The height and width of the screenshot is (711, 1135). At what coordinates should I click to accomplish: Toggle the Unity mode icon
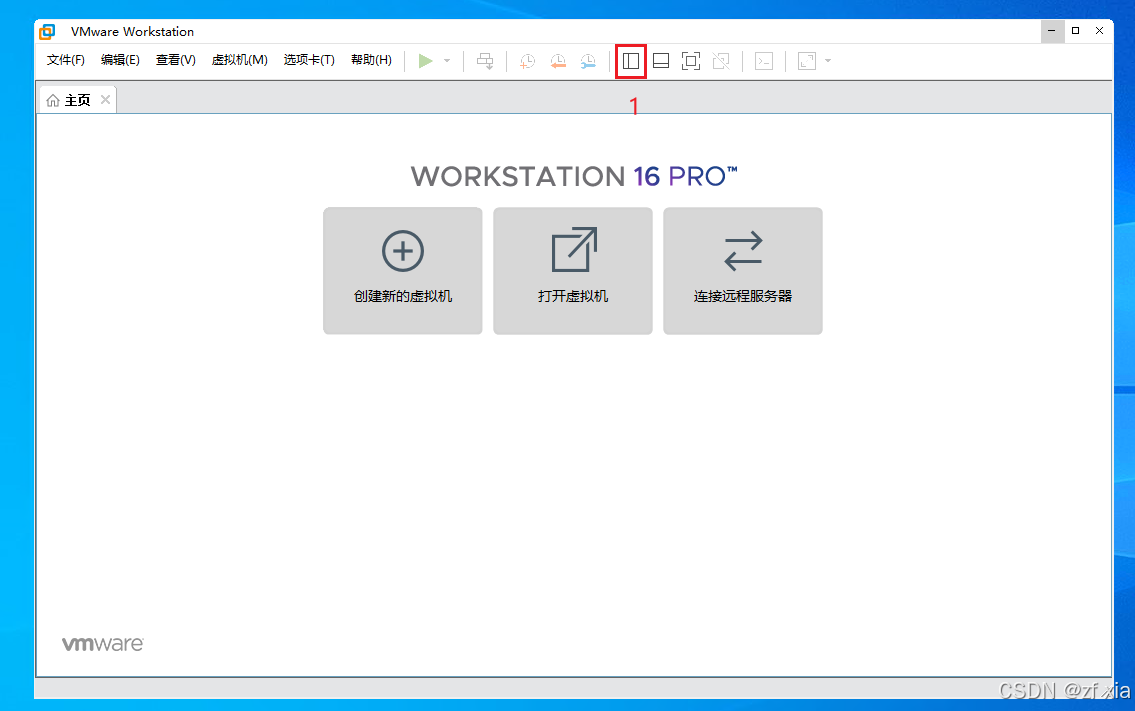tap(720, 61)
